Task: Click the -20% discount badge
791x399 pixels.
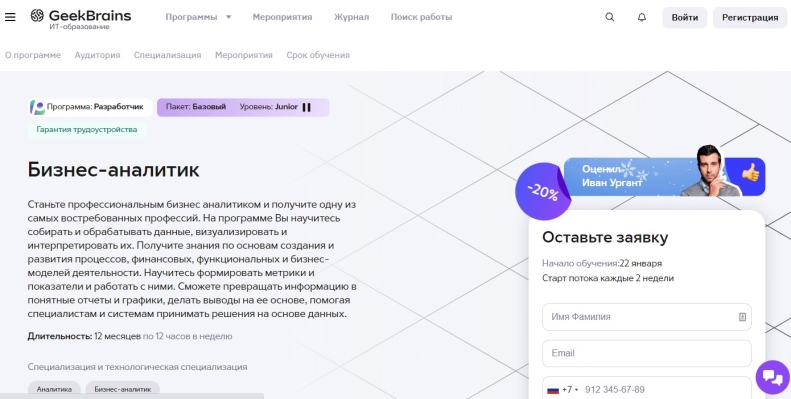Action: tap(543, 191)
